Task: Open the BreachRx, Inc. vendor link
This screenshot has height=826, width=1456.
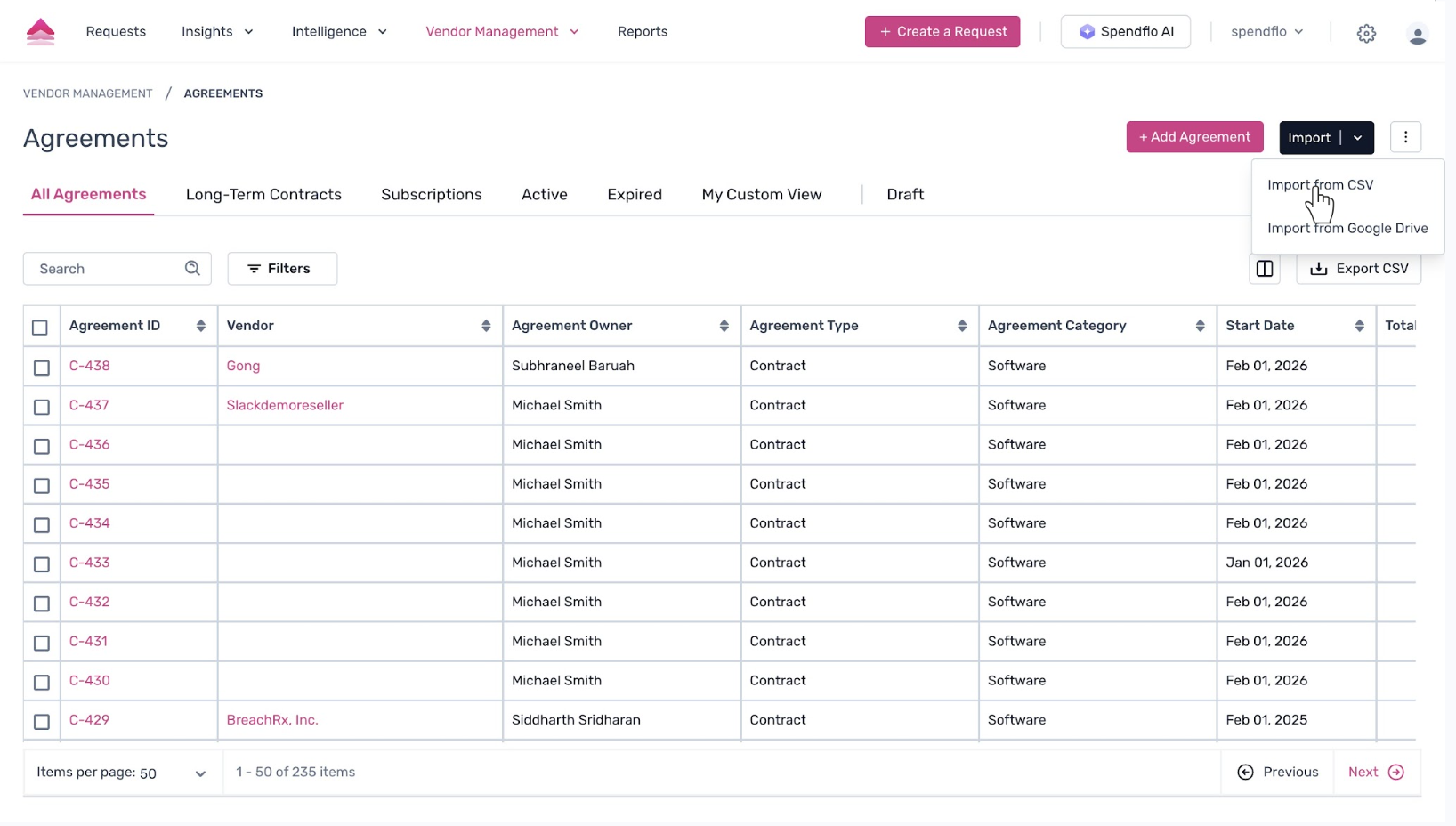Action: [272, 719]
